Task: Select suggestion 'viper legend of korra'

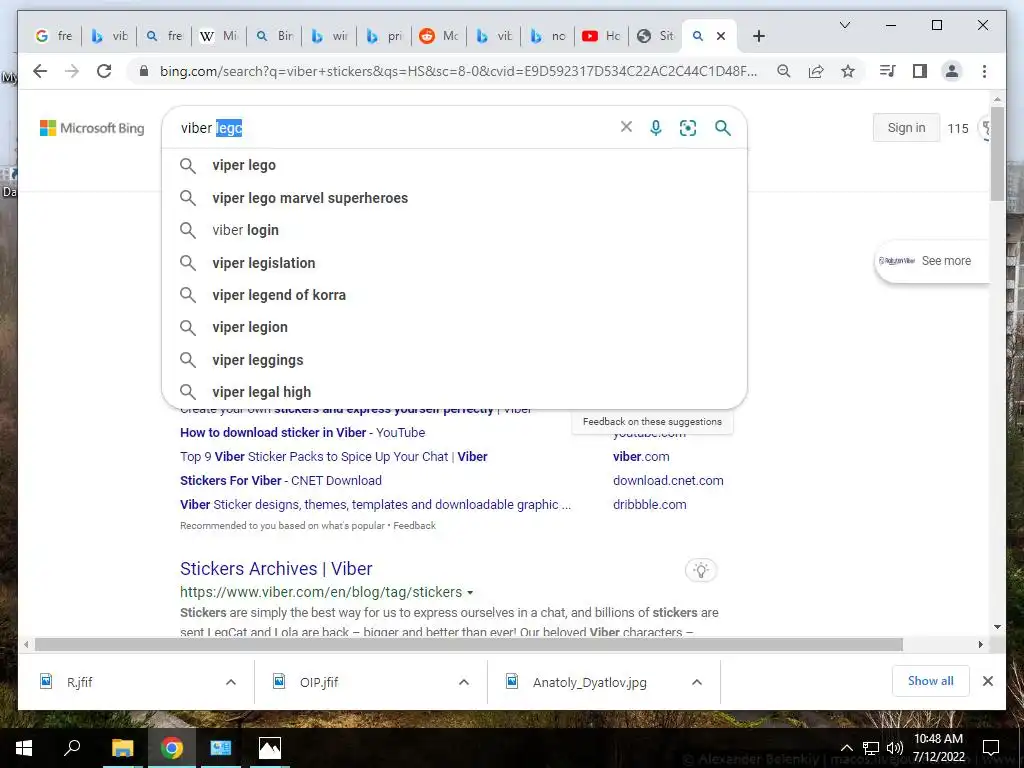Action: [x=454, y=295]
